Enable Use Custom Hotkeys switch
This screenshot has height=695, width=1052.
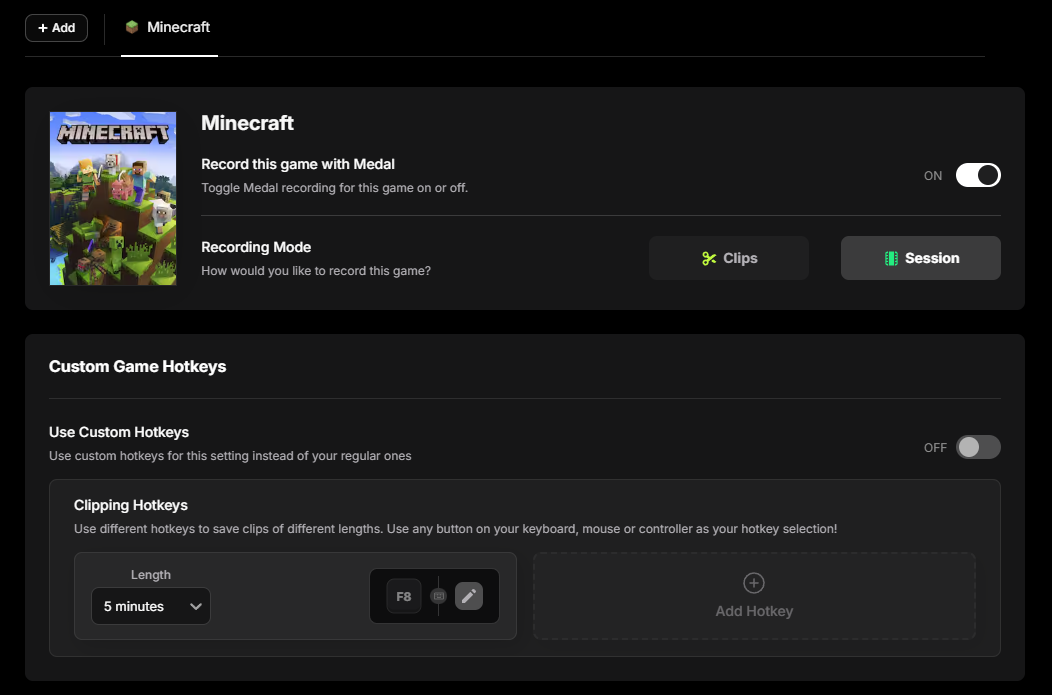click(x=978, y=447)
